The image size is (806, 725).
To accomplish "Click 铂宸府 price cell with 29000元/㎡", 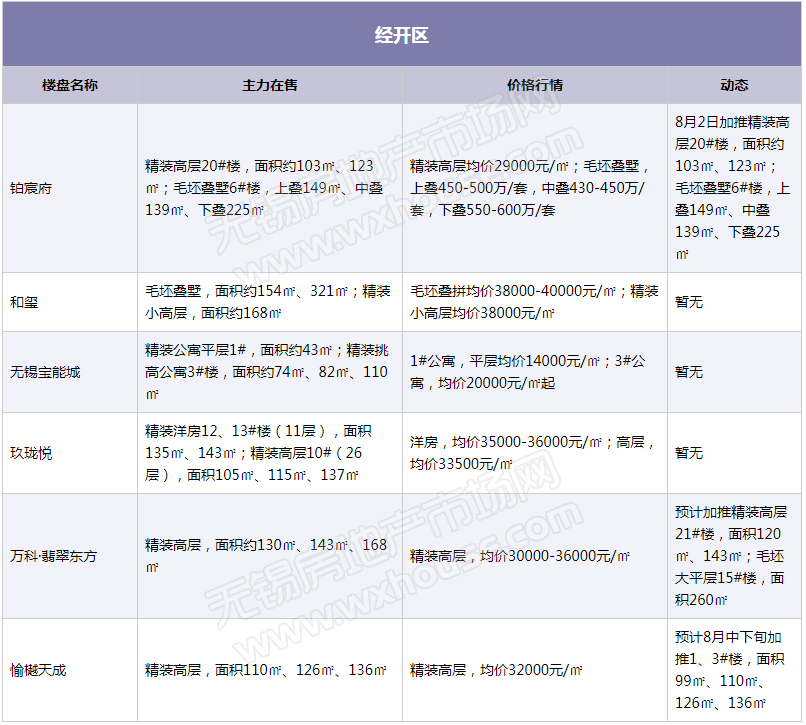I will 533,188.
